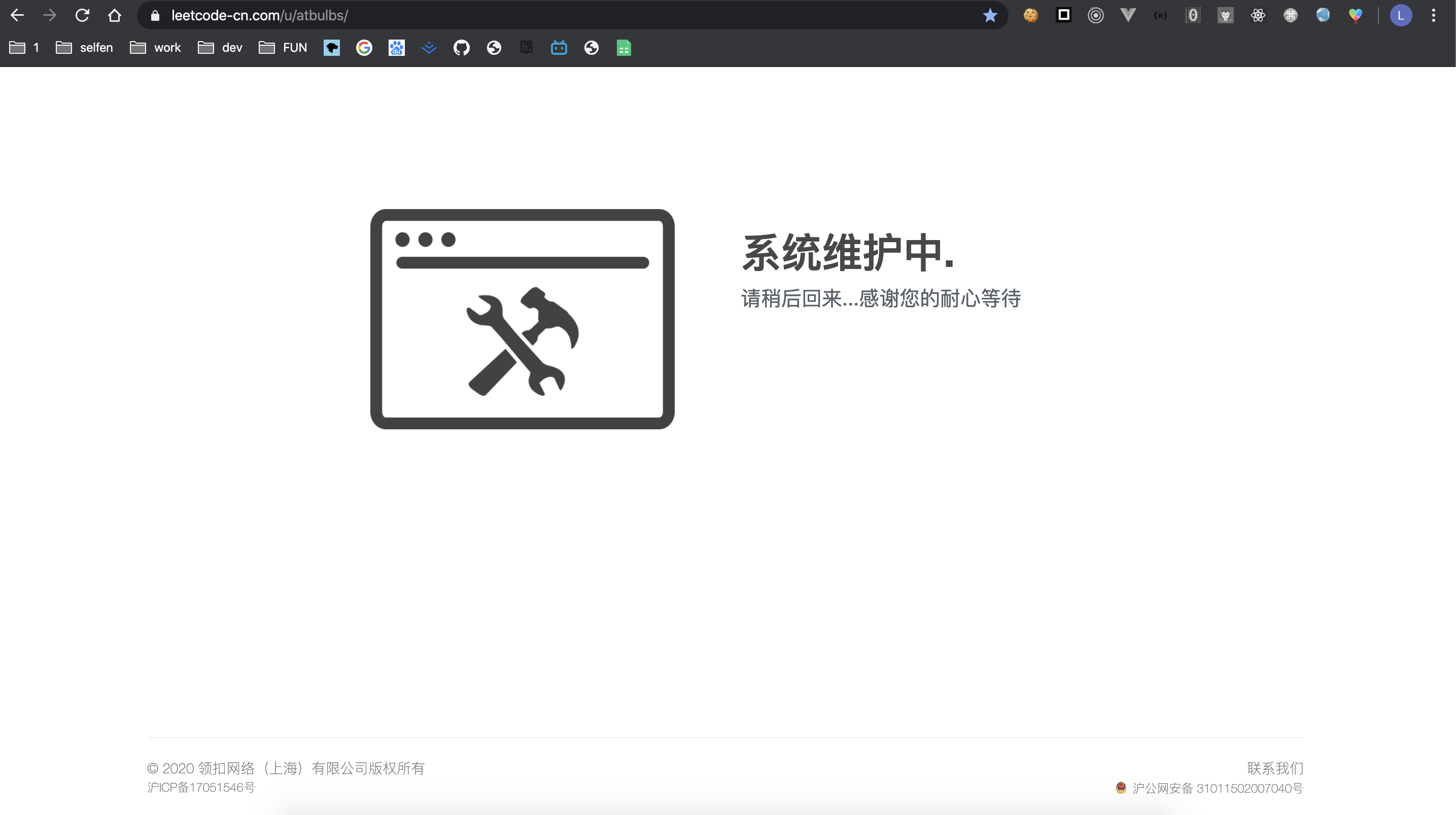1456x815 pixels.
Task: Click the React DevTools extension icon
Action: [x=1258, y=15]
